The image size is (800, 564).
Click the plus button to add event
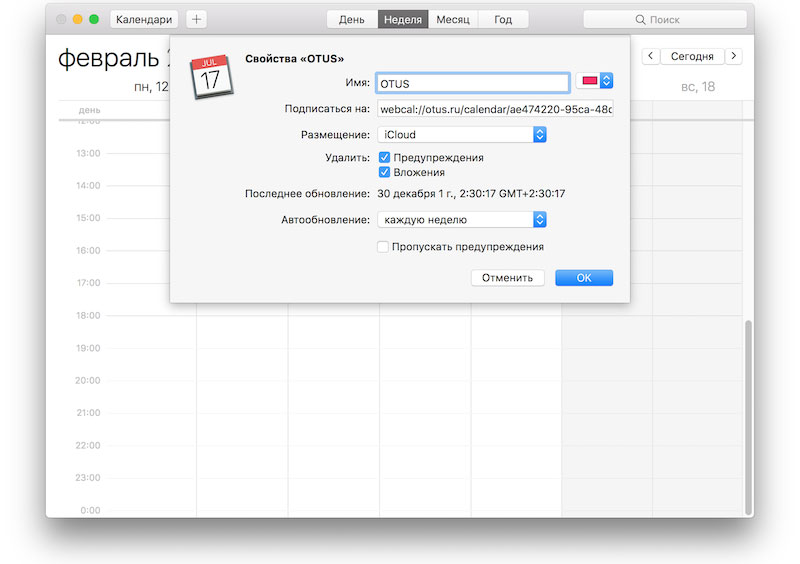pos(196,19)
